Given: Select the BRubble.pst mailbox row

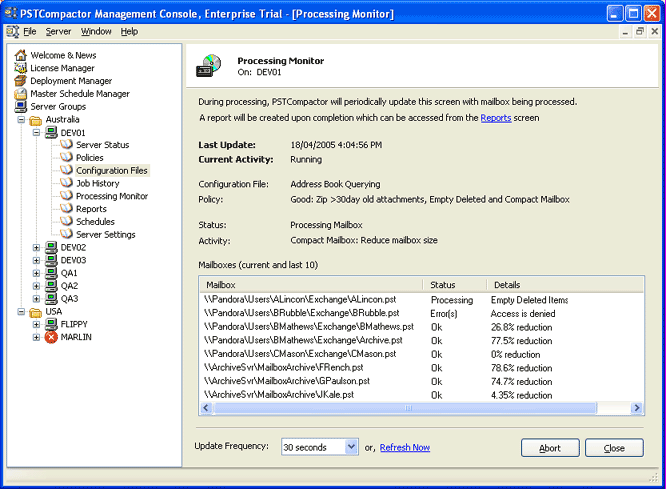Looking at the screenshot, I should 421,313.
